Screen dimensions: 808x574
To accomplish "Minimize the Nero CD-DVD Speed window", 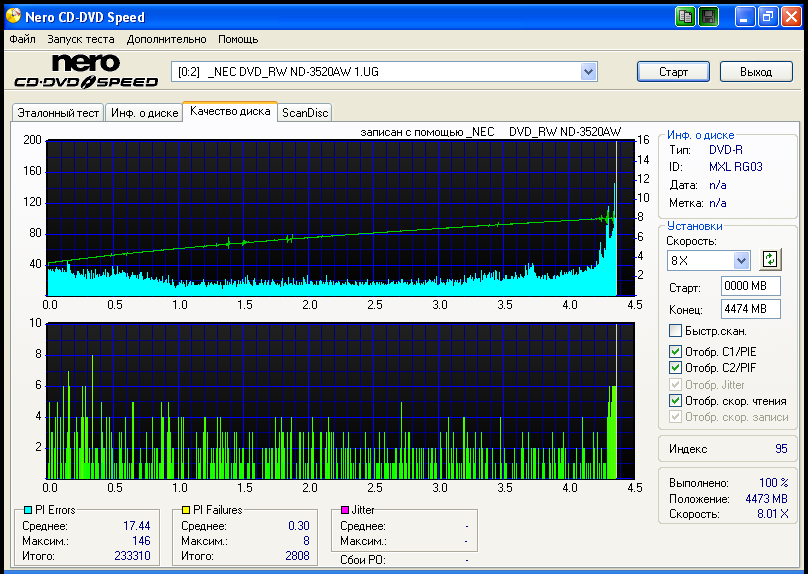I will pos(744,17).
